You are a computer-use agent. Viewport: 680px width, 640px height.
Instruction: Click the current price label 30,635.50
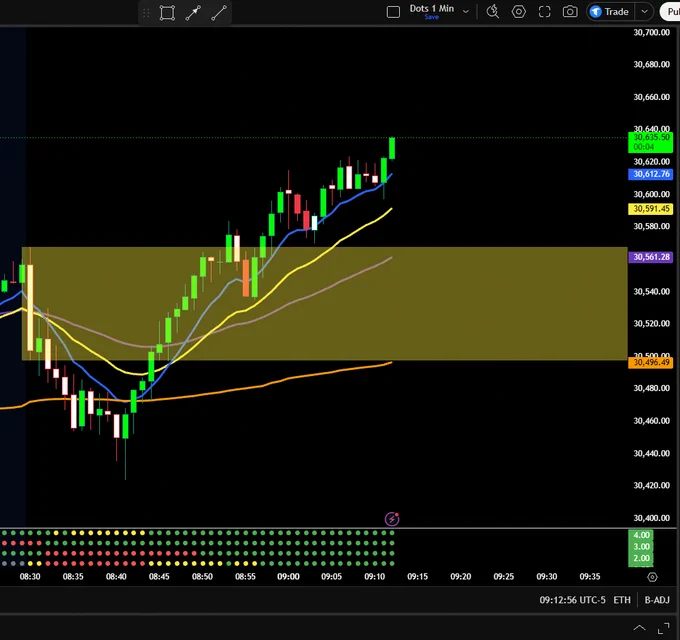pos(651,142)
